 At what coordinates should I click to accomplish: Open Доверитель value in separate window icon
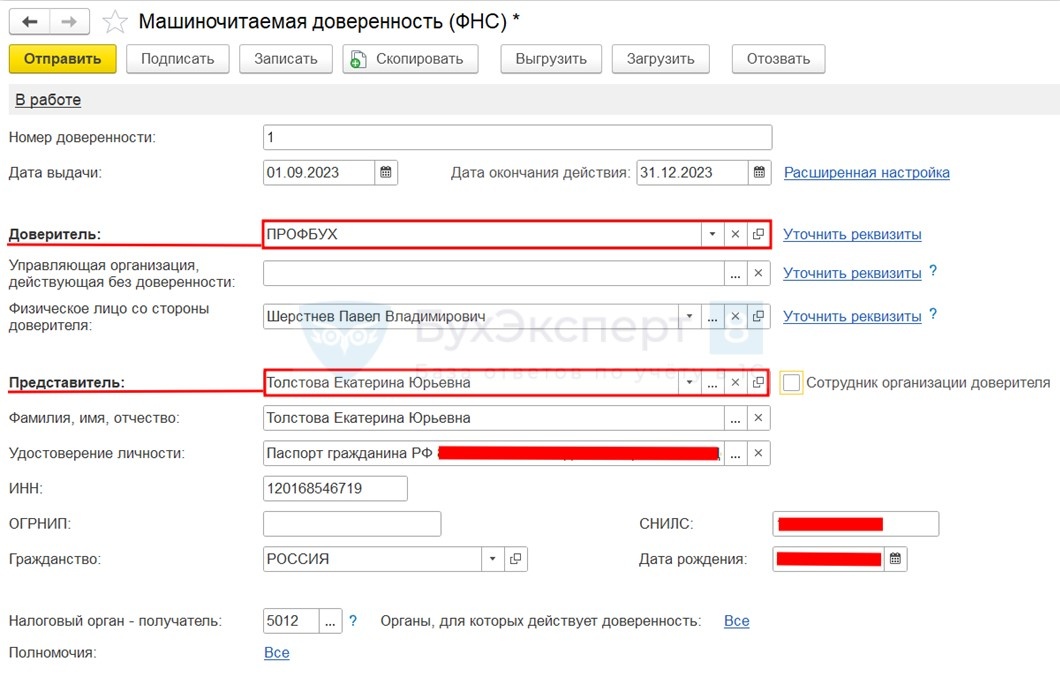pyautogui.click(x=758, y=233)
